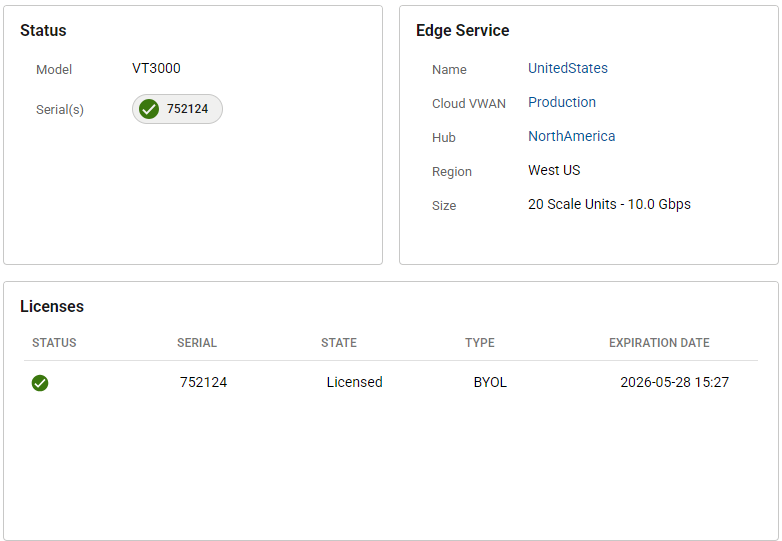Open the Production Cloud VWAN link

click(x=562, y=102)
